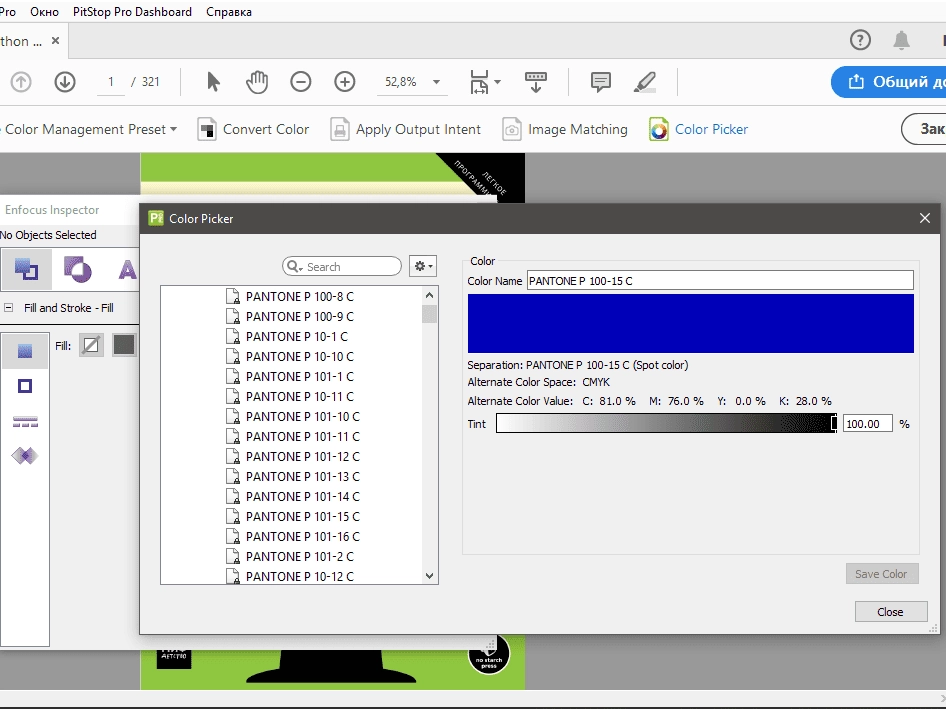Click the Tint percentage field

(x=868, y=423)
